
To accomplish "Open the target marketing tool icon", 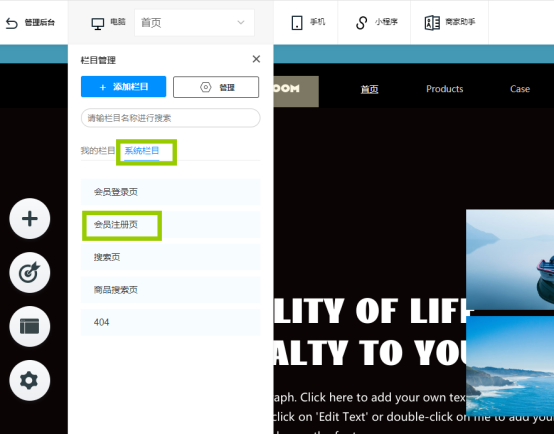I will [30, 272].
